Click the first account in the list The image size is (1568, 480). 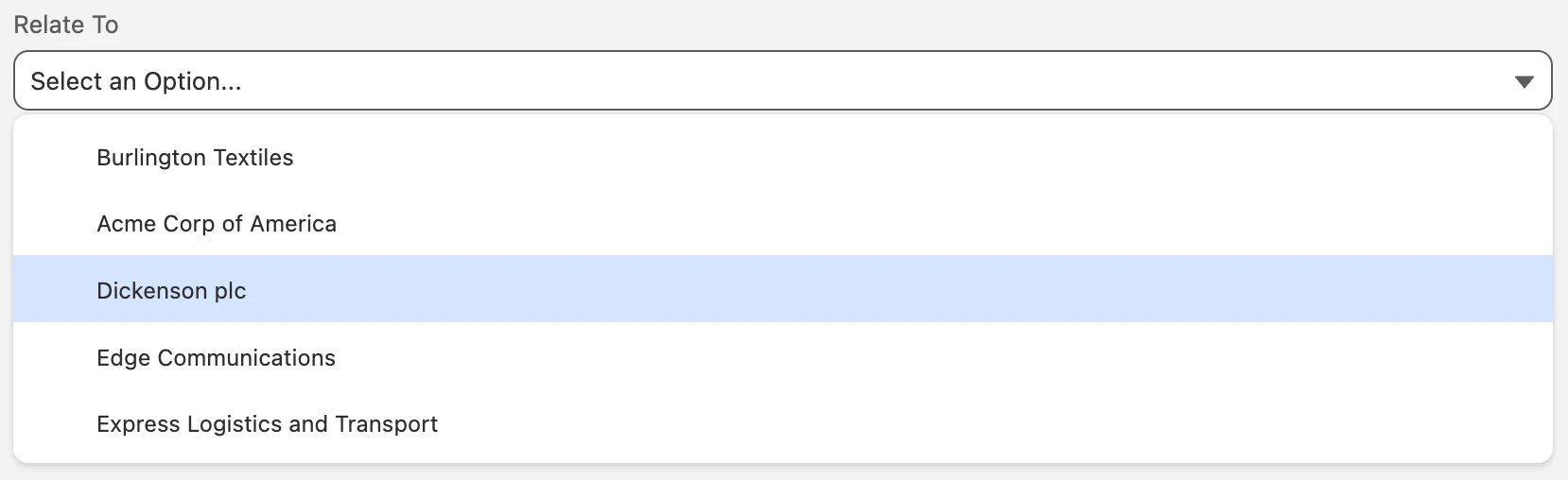195,158
